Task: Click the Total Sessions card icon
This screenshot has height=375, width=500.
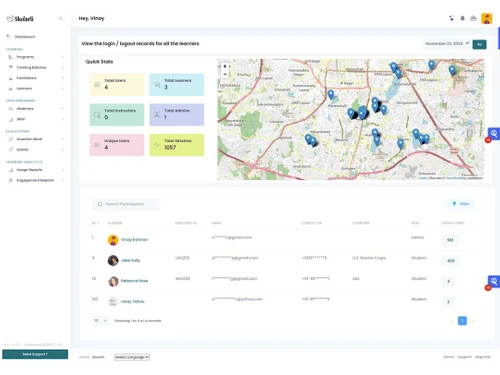Action: 157,145
